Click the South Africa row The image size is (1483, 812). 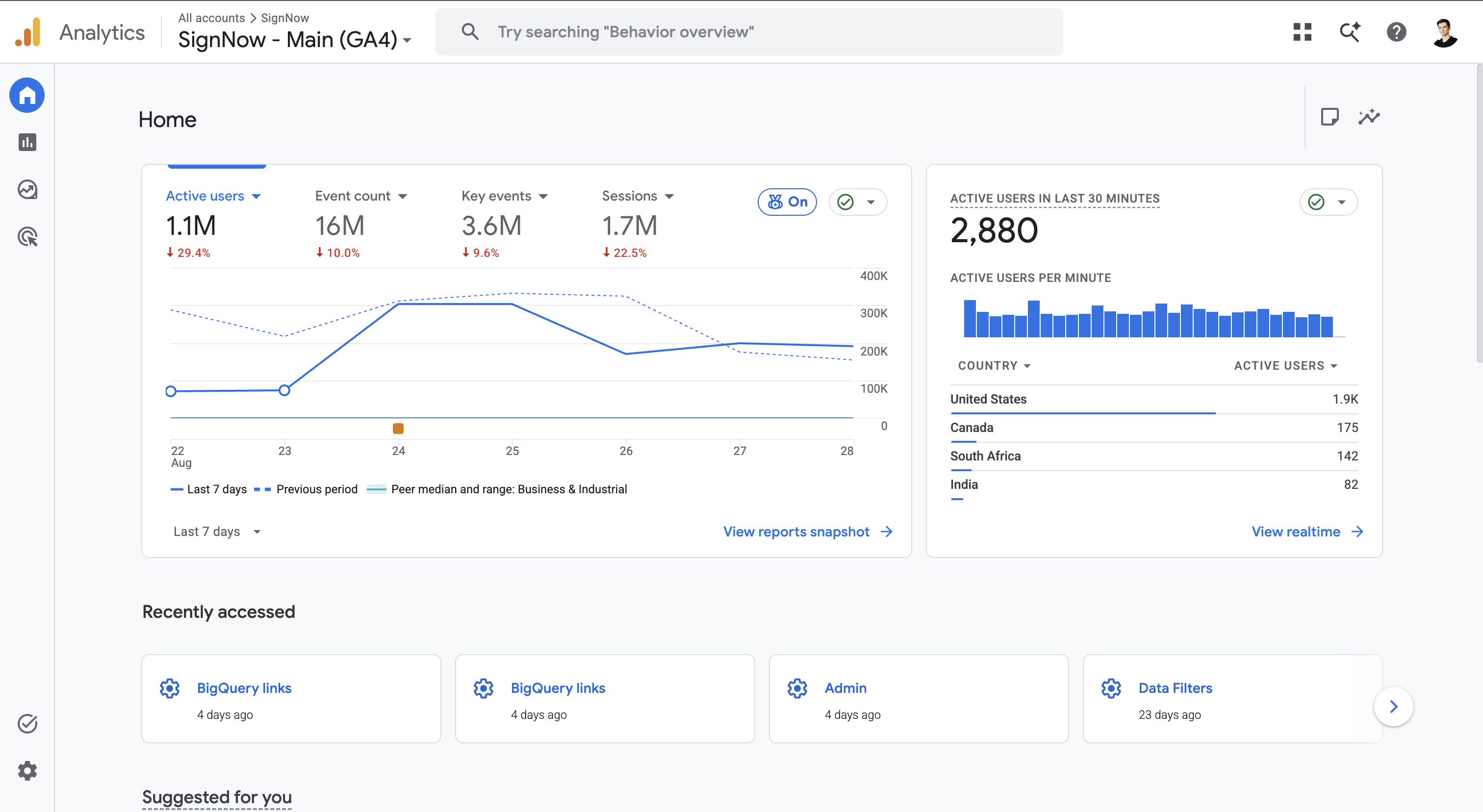point(1154,457)
